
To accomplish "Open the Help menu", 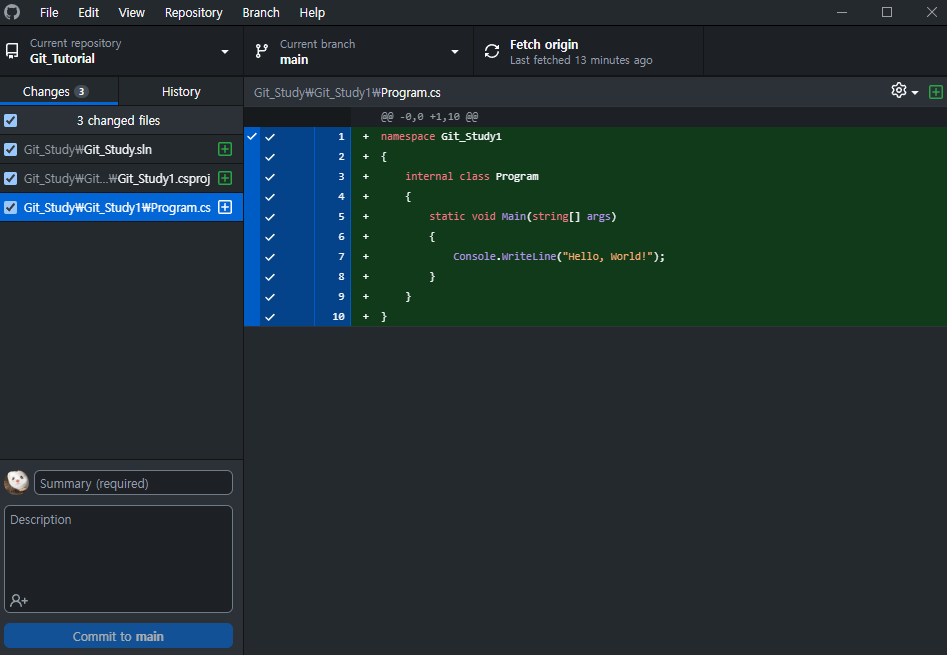I will tap(312, 12).
